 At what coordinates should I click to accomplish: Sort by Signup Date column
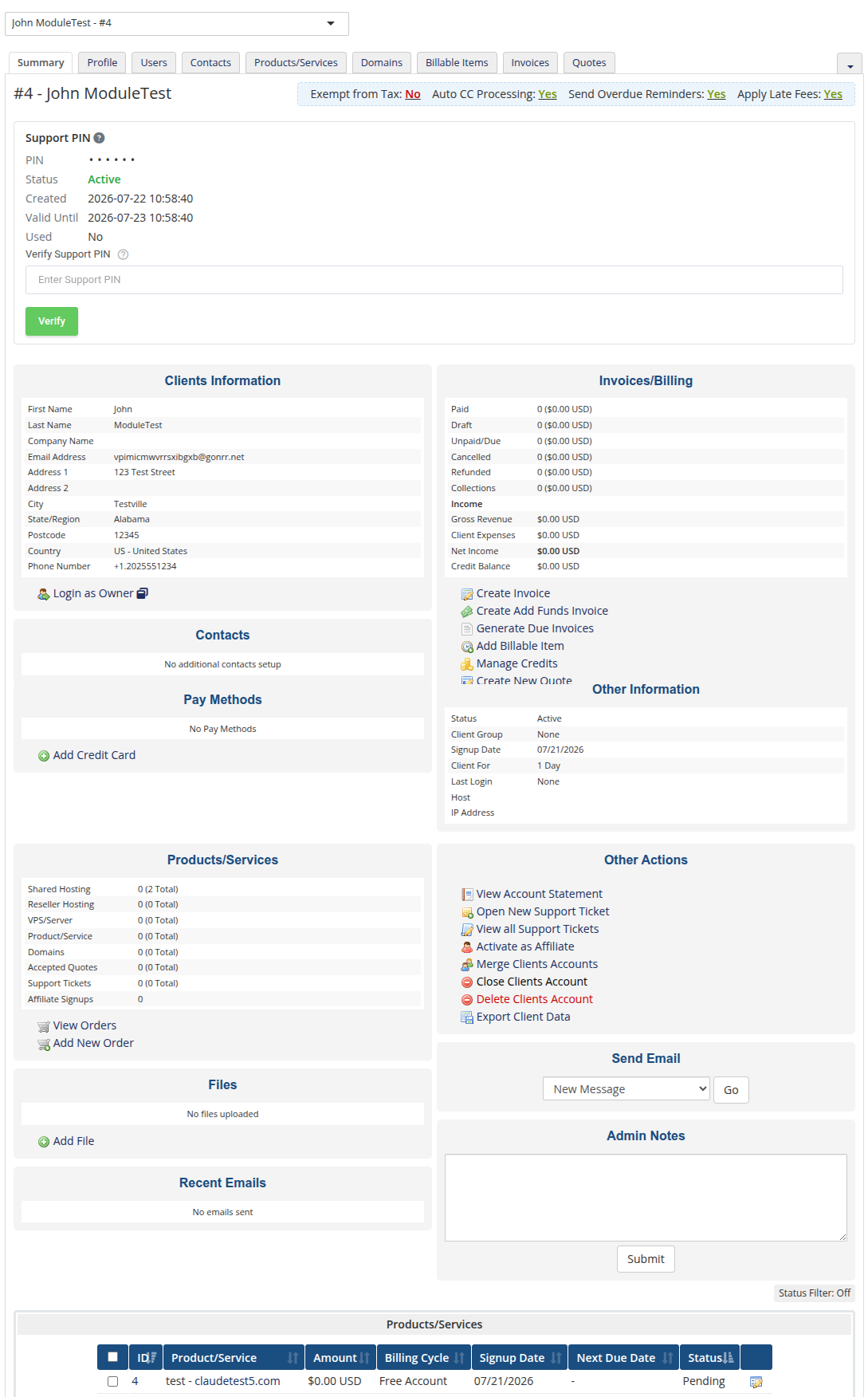tap(520, 1358)
